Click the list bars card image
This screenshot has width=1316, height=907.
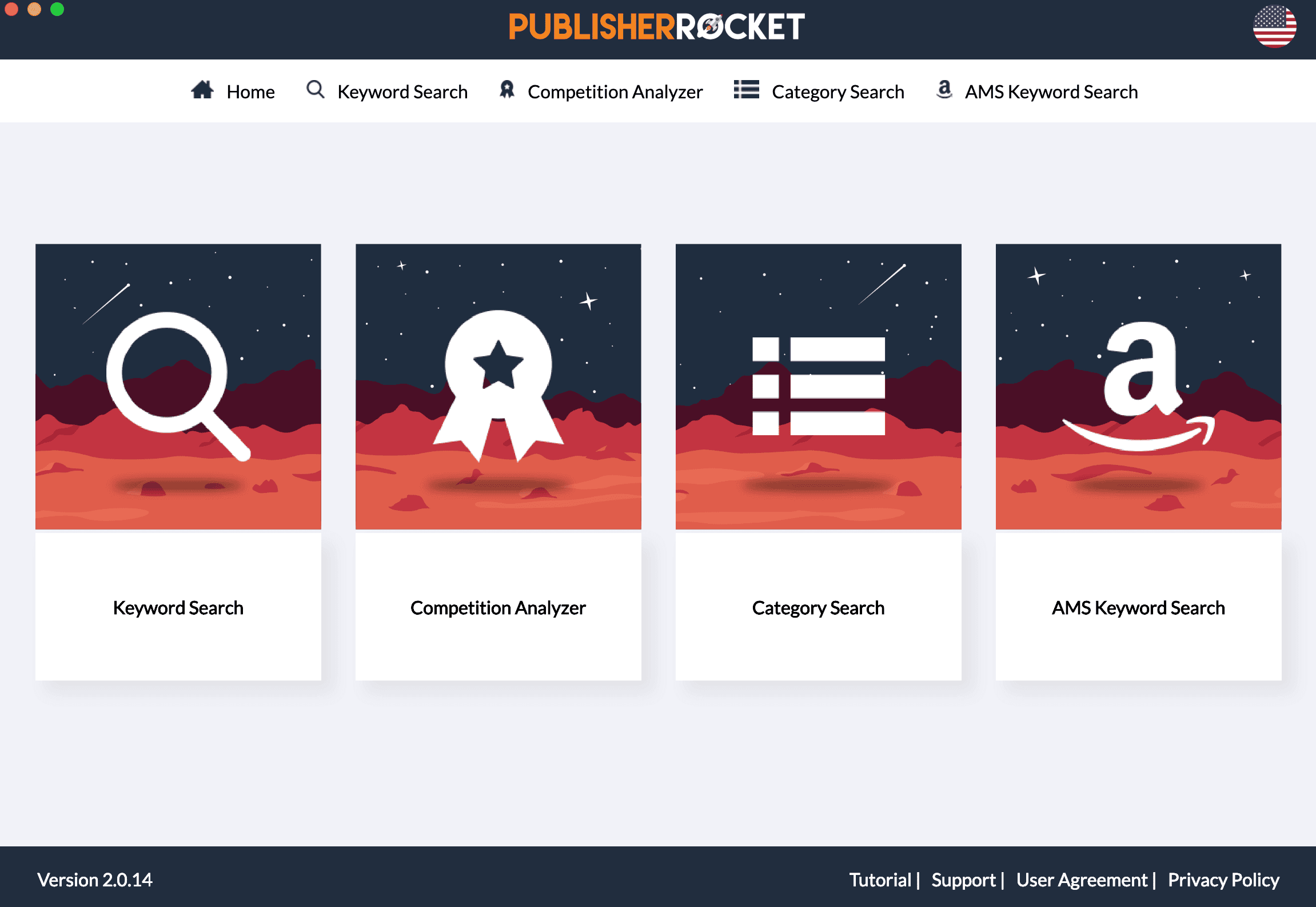point(819,387)
